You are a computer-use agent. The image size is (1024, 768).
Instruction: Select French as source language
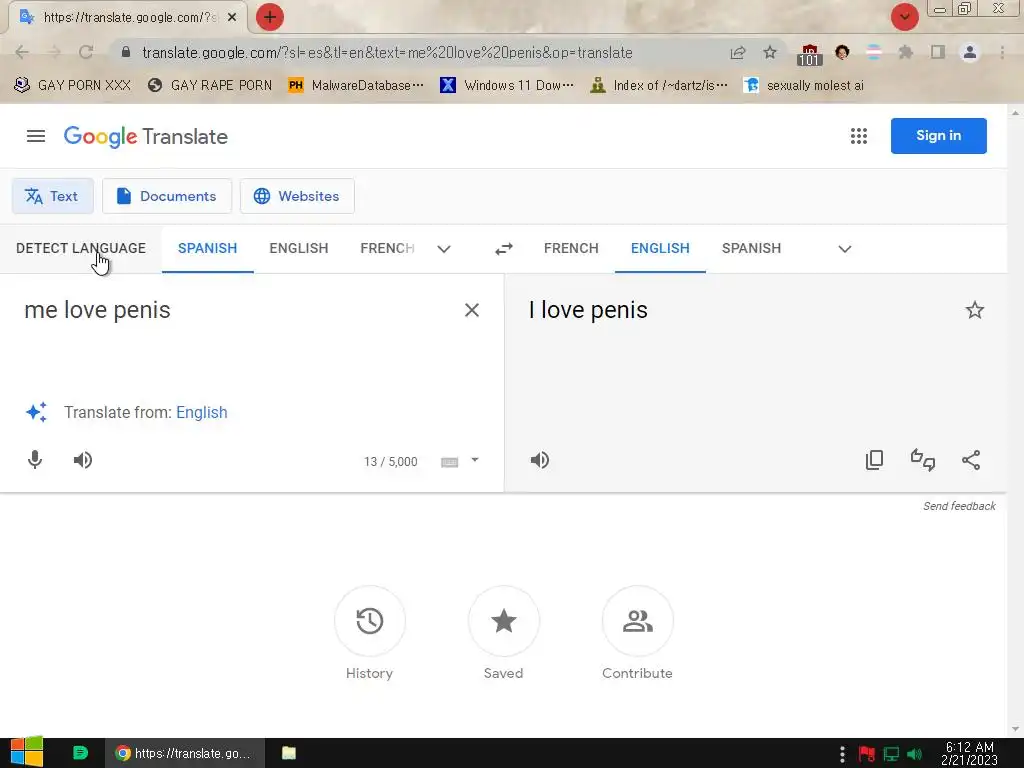pyautogui.click(x=387, y=248)
